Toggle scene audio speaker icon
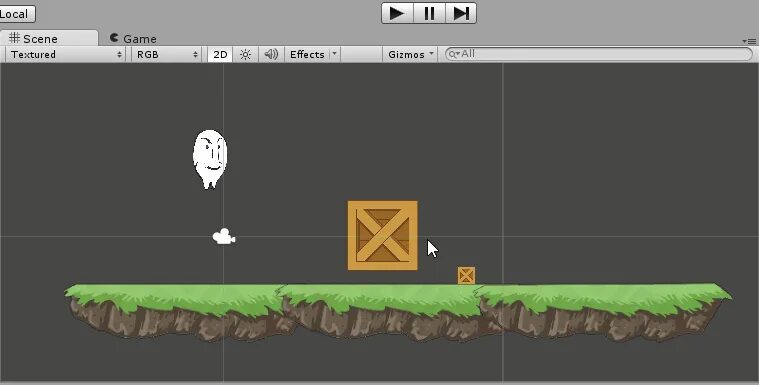The height and width of the screenshot is (385, 759). 271,54
